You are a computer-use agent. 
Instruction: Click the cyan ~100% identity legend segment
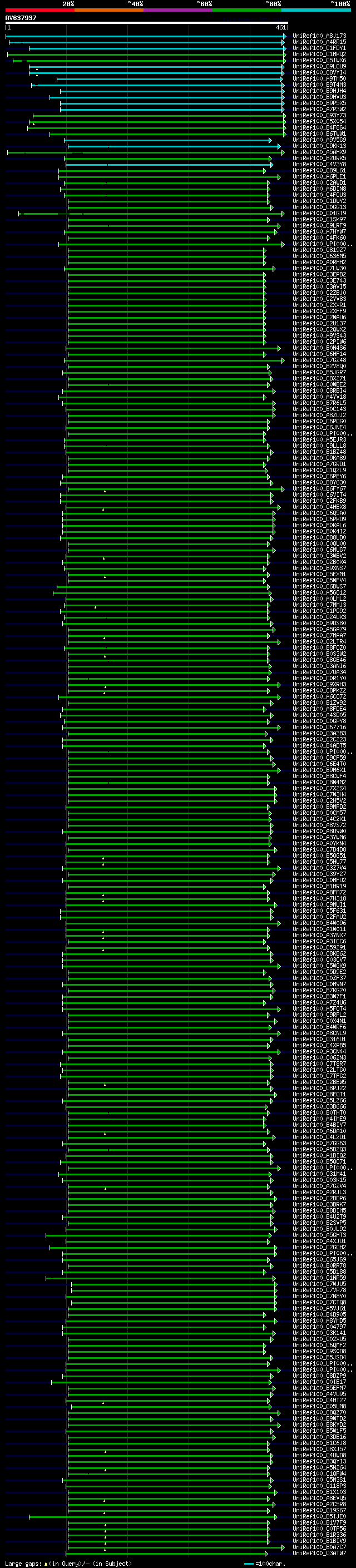point(316,10)
